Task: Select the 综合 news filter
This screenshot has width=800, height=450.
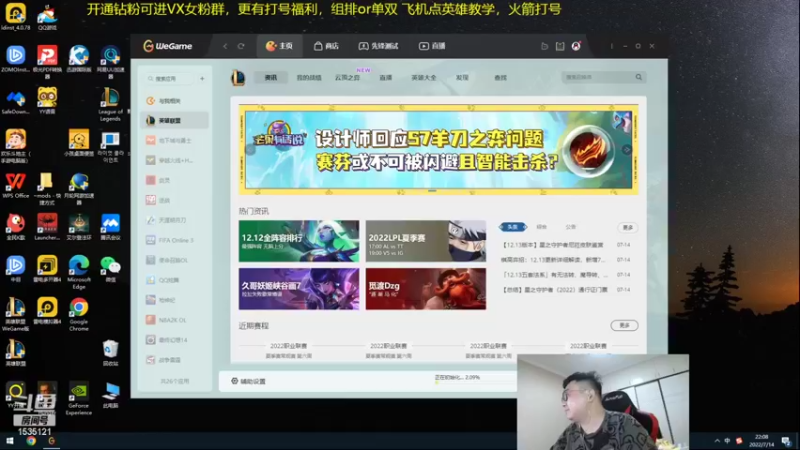Action: coord(541,227)
